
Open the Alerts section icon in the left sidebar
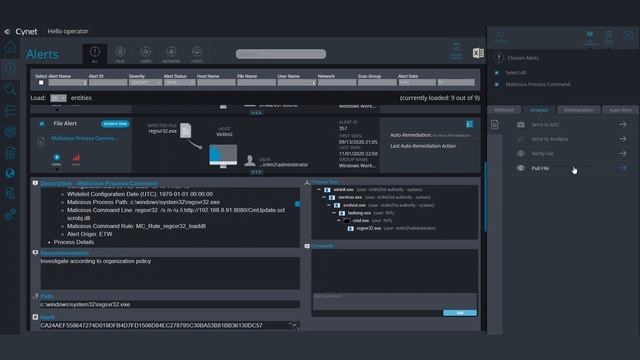[10, 68]
